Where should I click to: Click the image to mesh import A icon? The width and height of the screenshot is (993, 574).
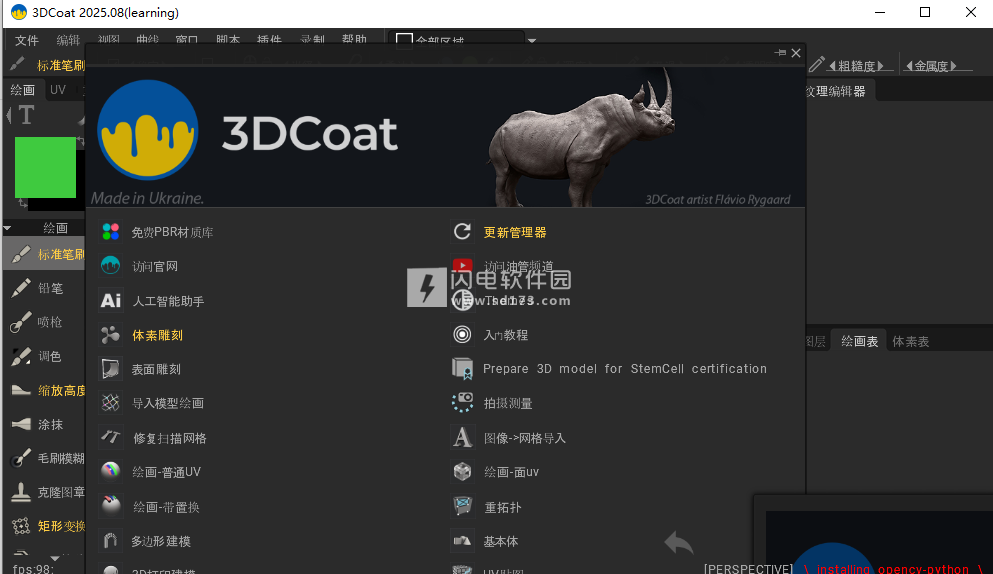462,437
